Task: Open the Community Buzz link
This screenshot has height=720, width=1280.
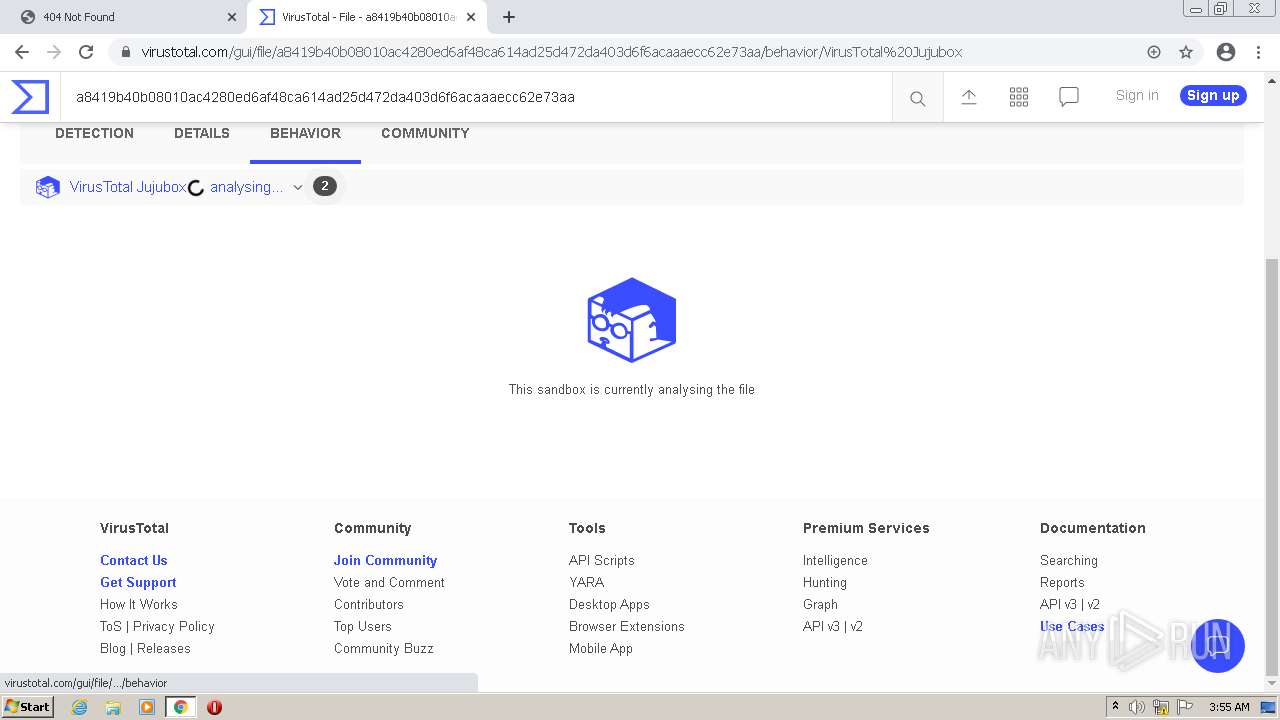Action: [x=384, y=648]
